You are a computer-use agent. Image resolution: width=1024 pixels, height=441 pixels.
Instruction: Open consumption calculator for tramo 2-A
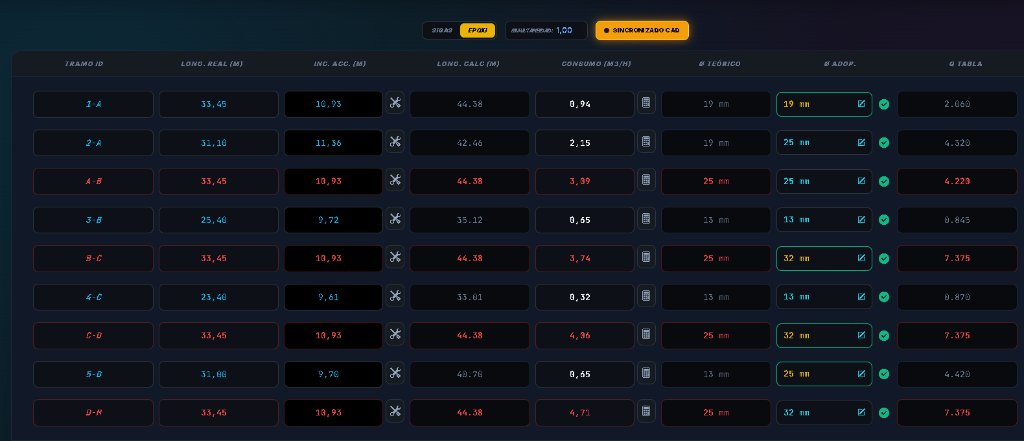(646, 141)
